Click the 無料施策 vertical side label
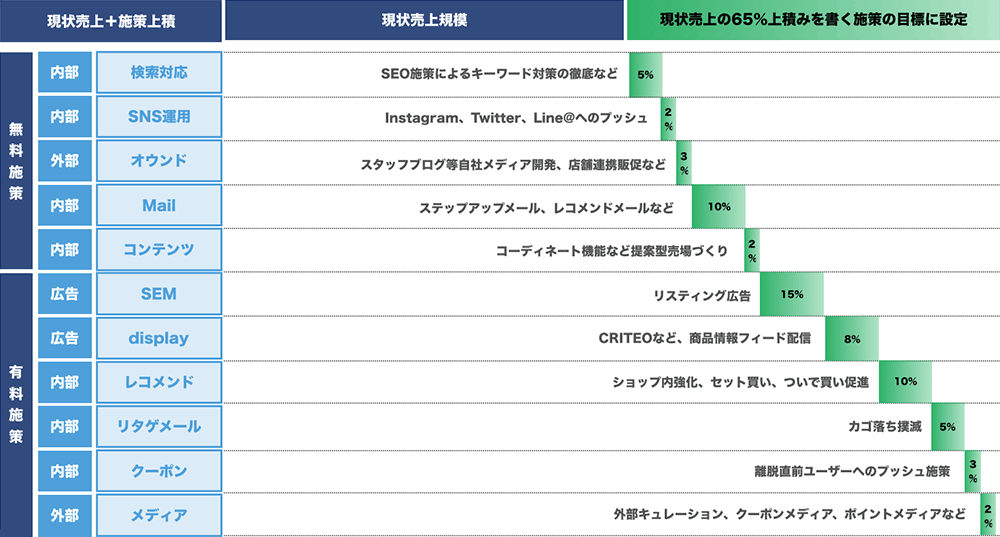1000x537 pixels. pos(16,161)
